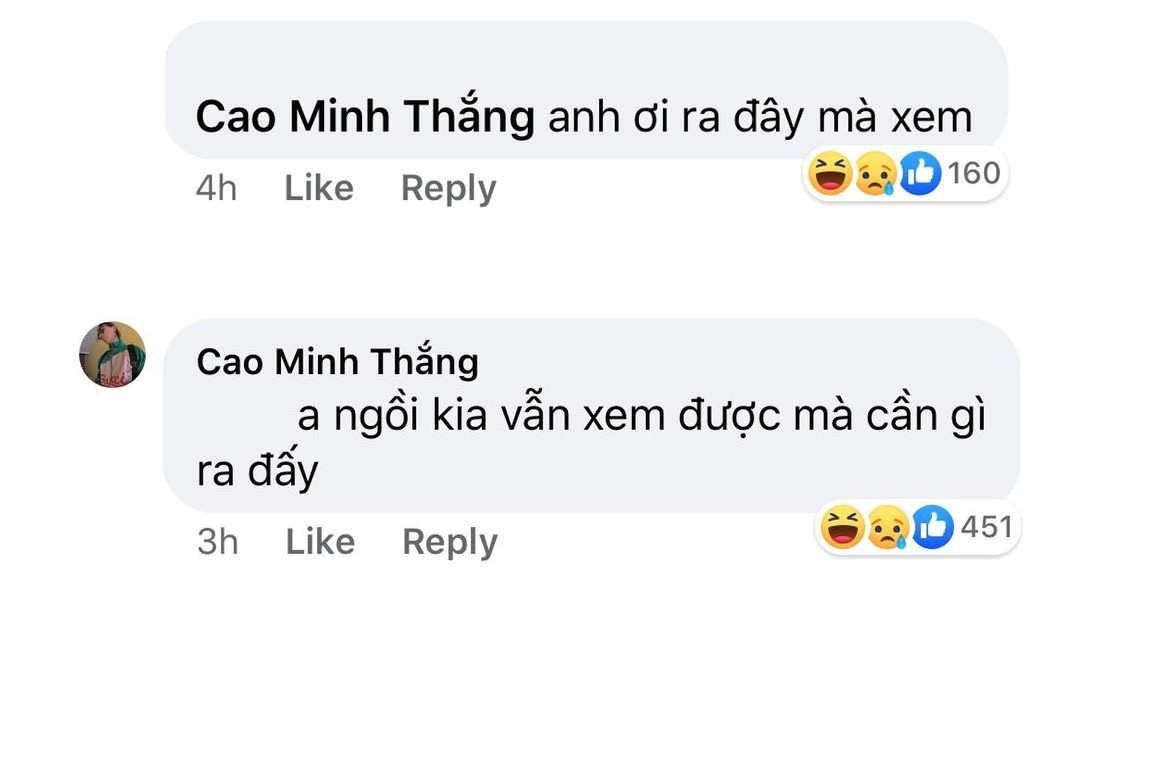Viewport: 1150px width, 771px height.
Task: Like the comment posted 3h ago
Action: pyautogui.click(x=321, y=542)
